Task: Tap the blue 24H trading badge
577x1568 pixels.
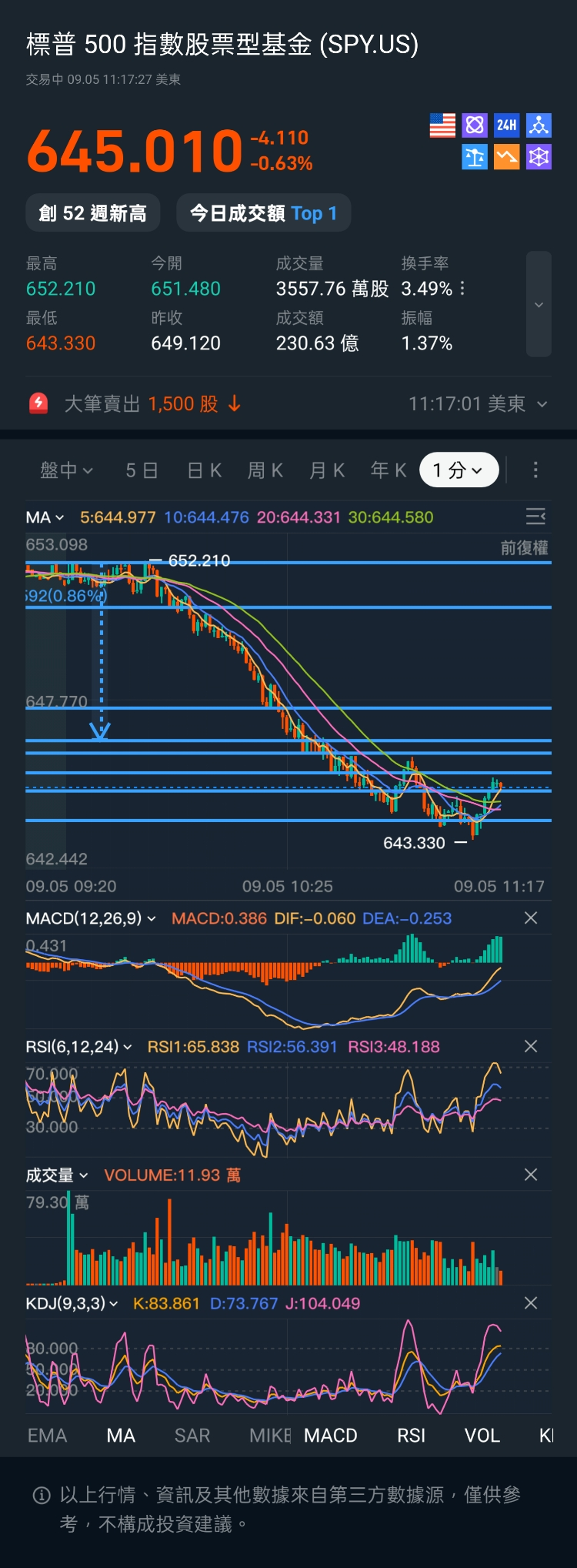Action: (506, 125)
